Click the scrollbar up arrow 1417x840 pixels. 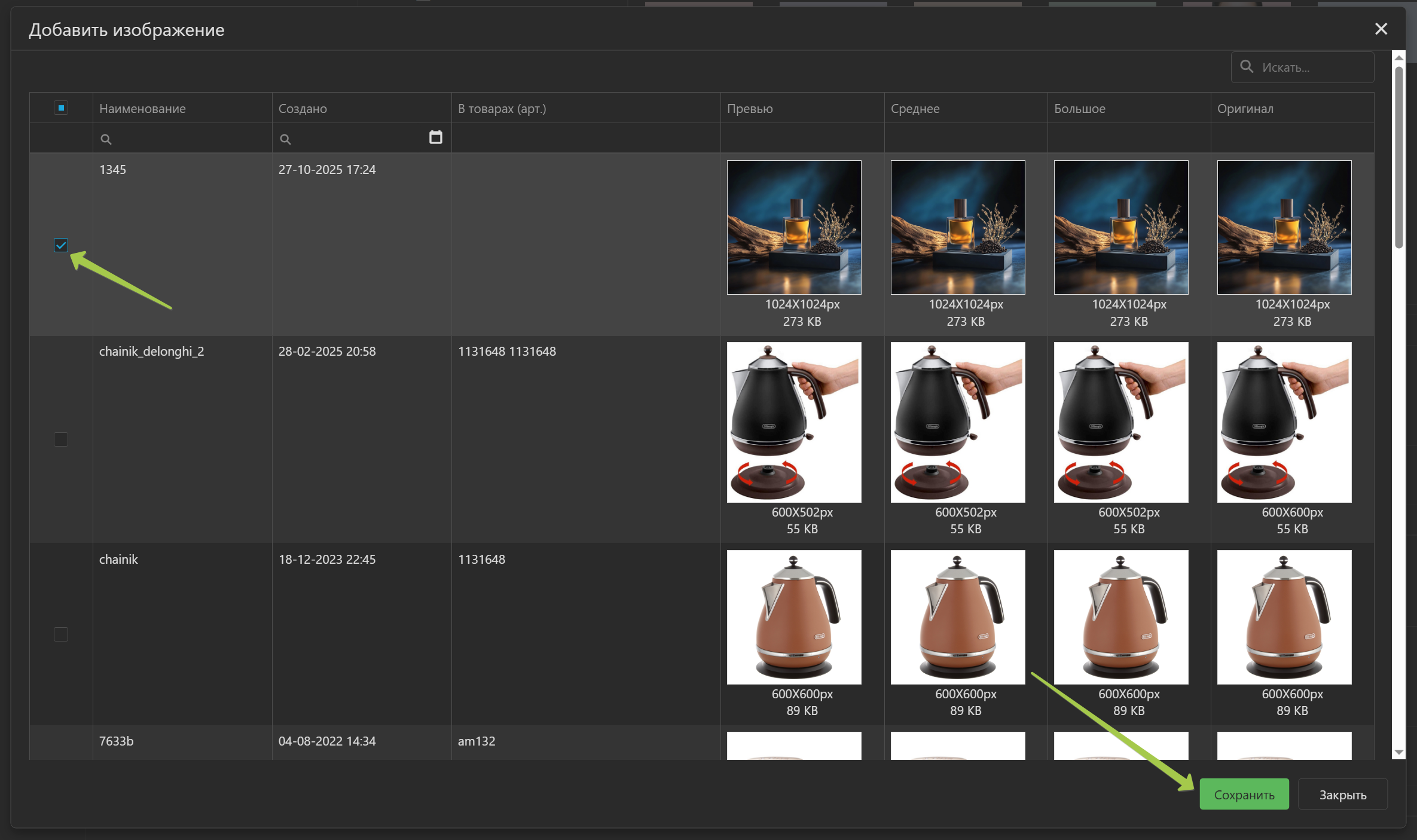pos(1398,58)
